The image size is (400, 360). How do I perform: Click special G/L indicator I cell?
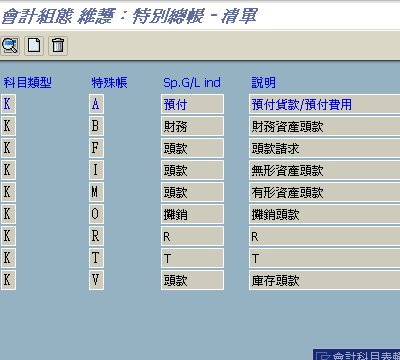(x=96, y=170)
